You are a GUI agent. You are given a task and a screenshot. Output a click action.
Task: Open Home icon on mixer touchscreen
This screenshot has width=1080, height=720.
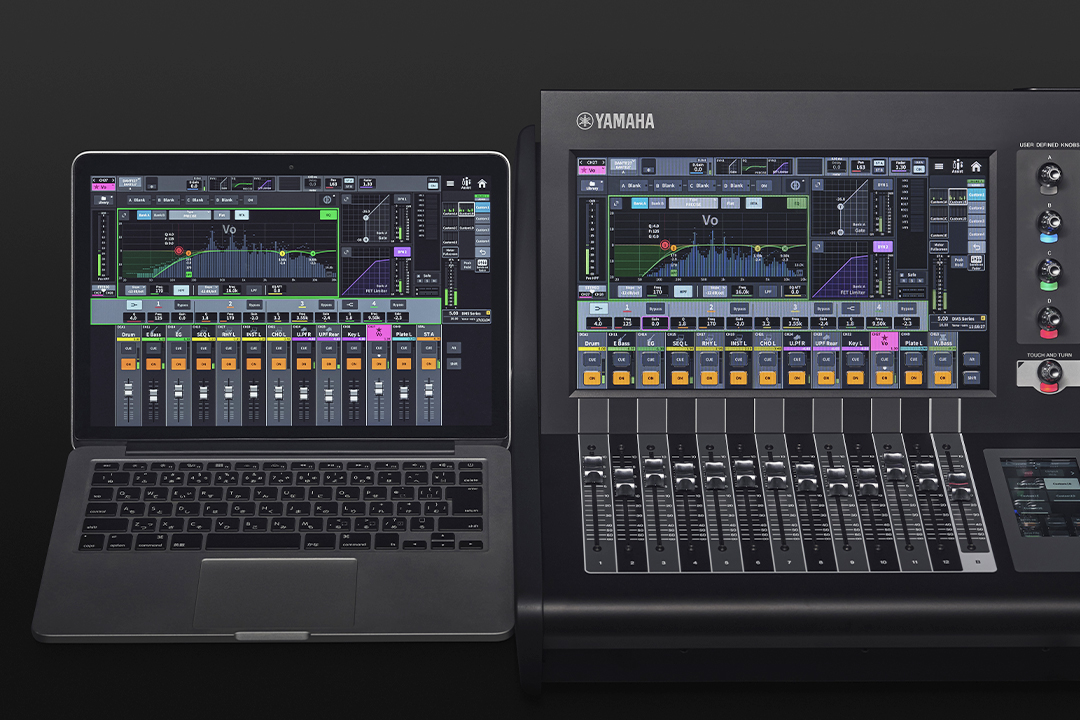click(x=976, y=166)
